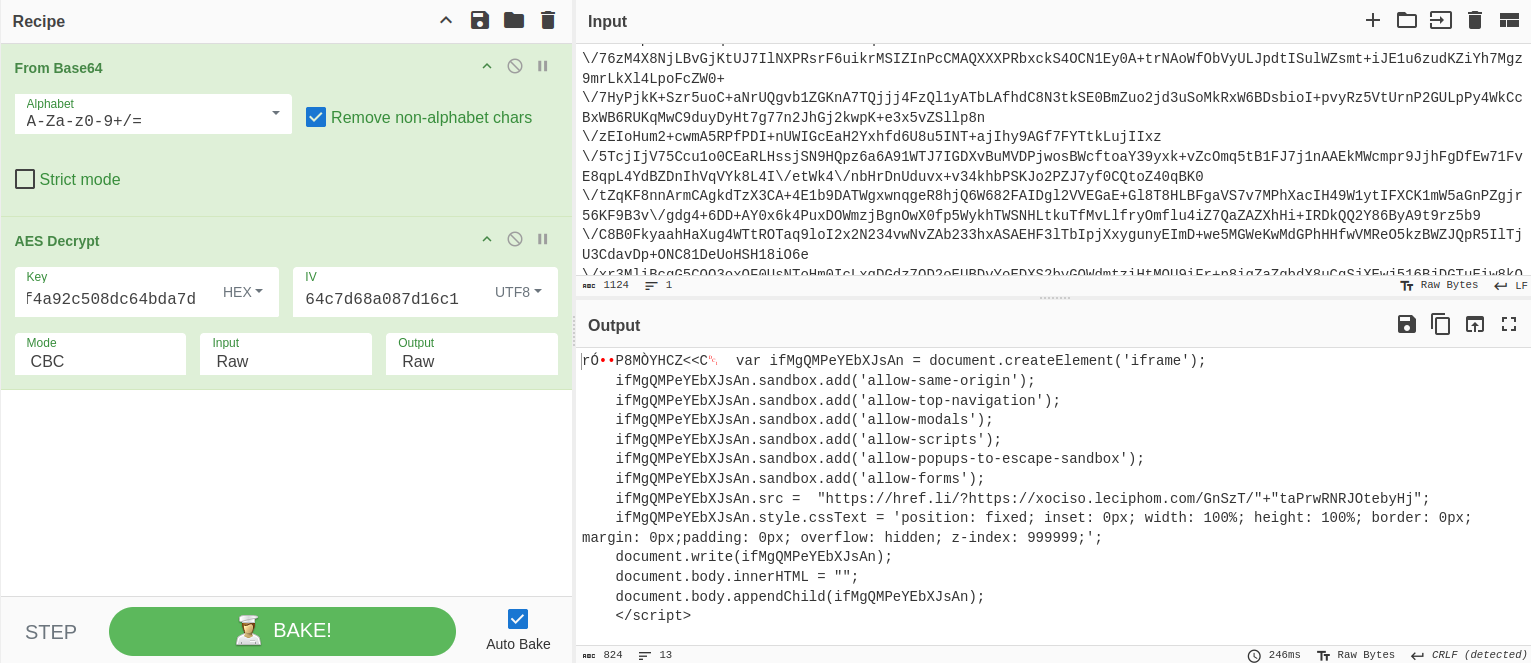Click the 'allow-forms' output line
The image size is (1531, 663).
(800, 478)
